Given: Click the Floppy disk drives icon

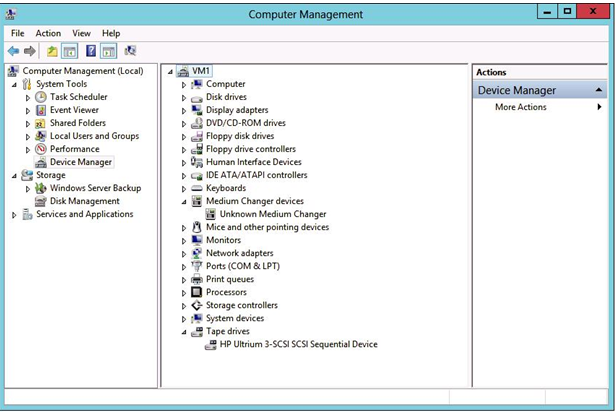Looking at the screenshot, I should [x=197, y=136].
